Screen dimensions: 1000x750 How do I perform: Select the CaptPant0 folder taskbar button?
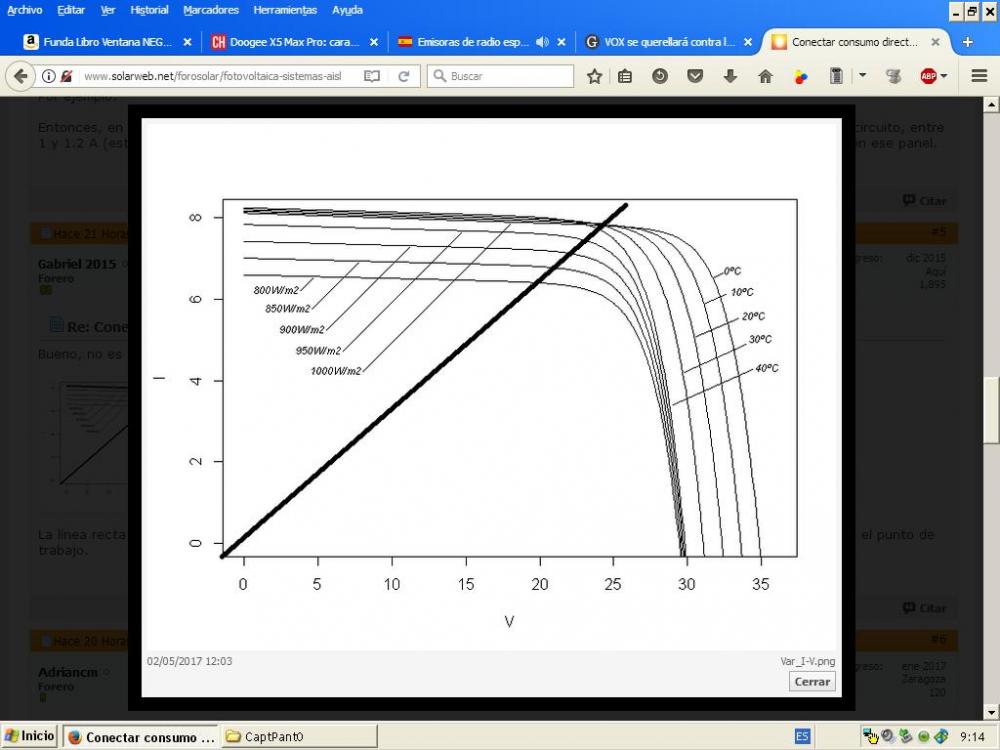pos(299,737)
